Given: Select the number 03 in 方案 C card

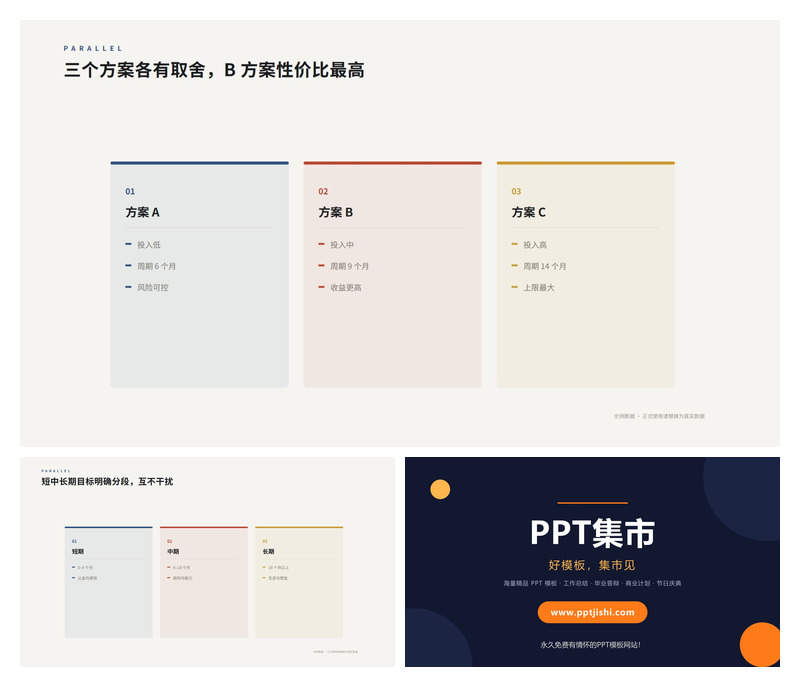Looking at the screenshot, I should [x=516, y=191].
